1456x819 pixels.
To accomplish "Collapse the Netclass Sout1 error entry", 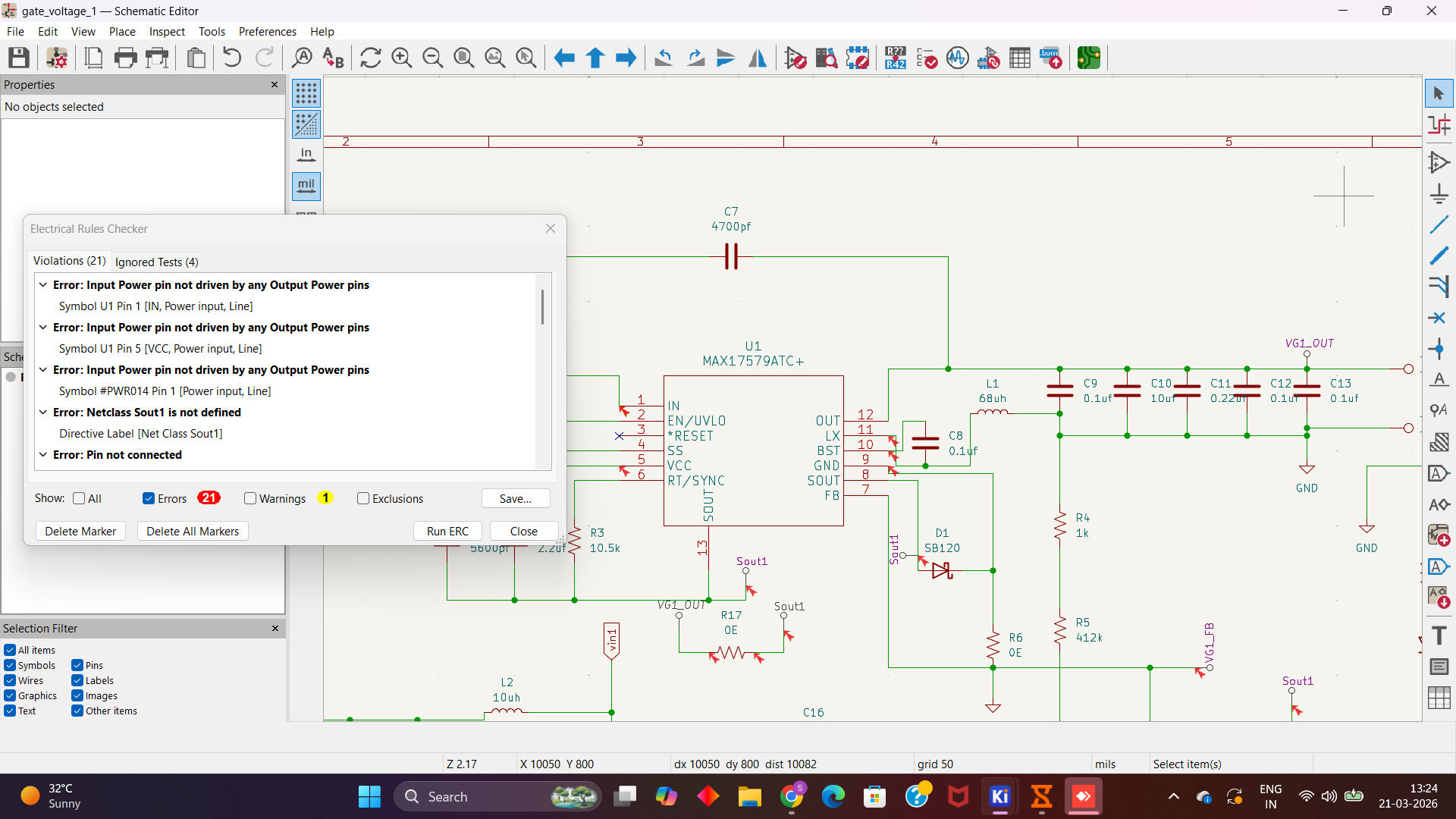I will click(43, 413).
